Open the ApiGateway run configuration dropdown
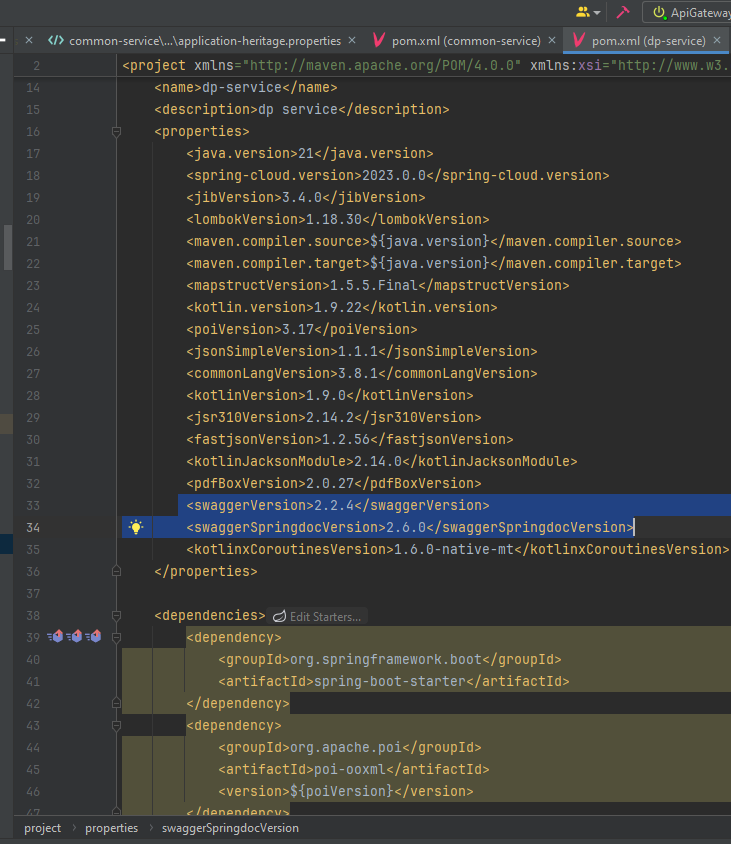The width and height of the screenshot is (731, 844). coord(690,12)
